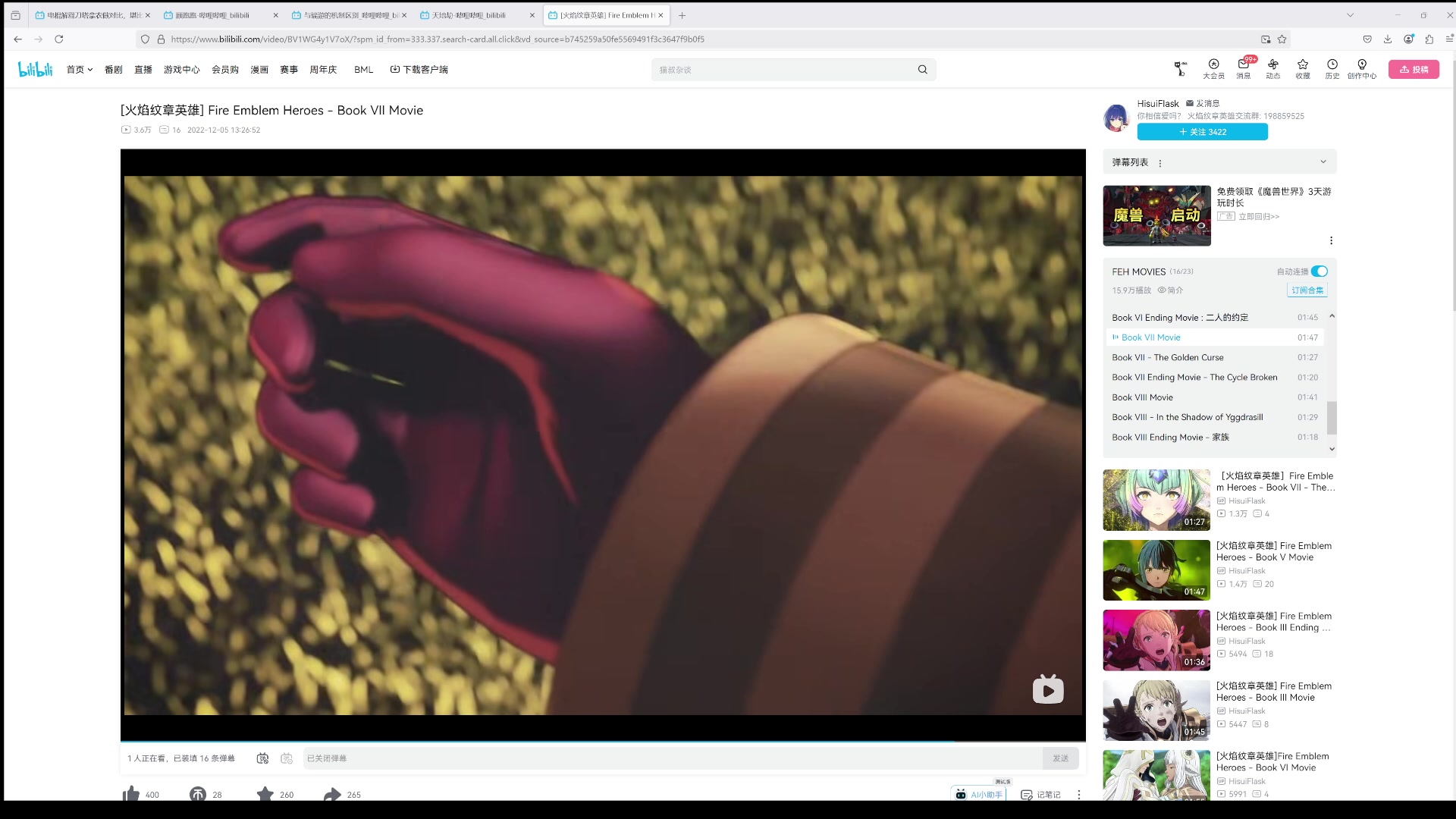The image size is (1456, 819).
Task: Open 记笔记 notes tool
Action: click(1040, 794)
